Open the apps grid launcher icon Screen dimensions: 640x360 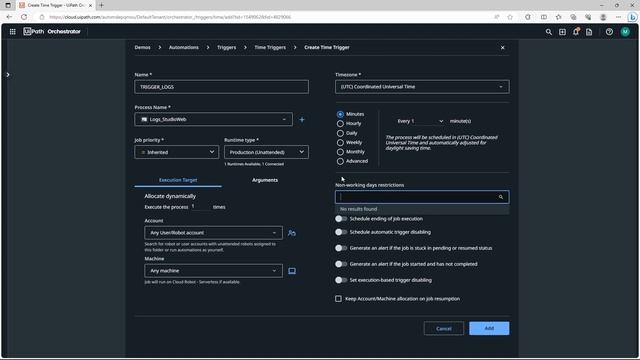(x=13, y=31)
